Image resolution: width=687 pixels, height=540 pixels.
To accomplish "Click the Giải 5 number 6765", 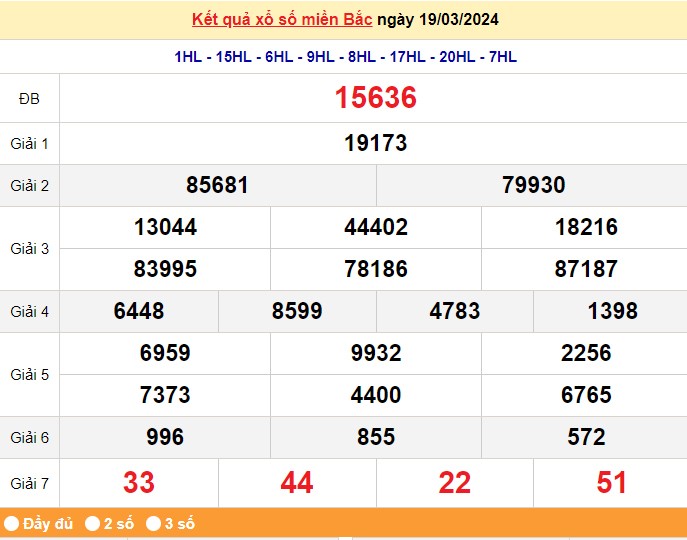I will [x=586, y=394].
